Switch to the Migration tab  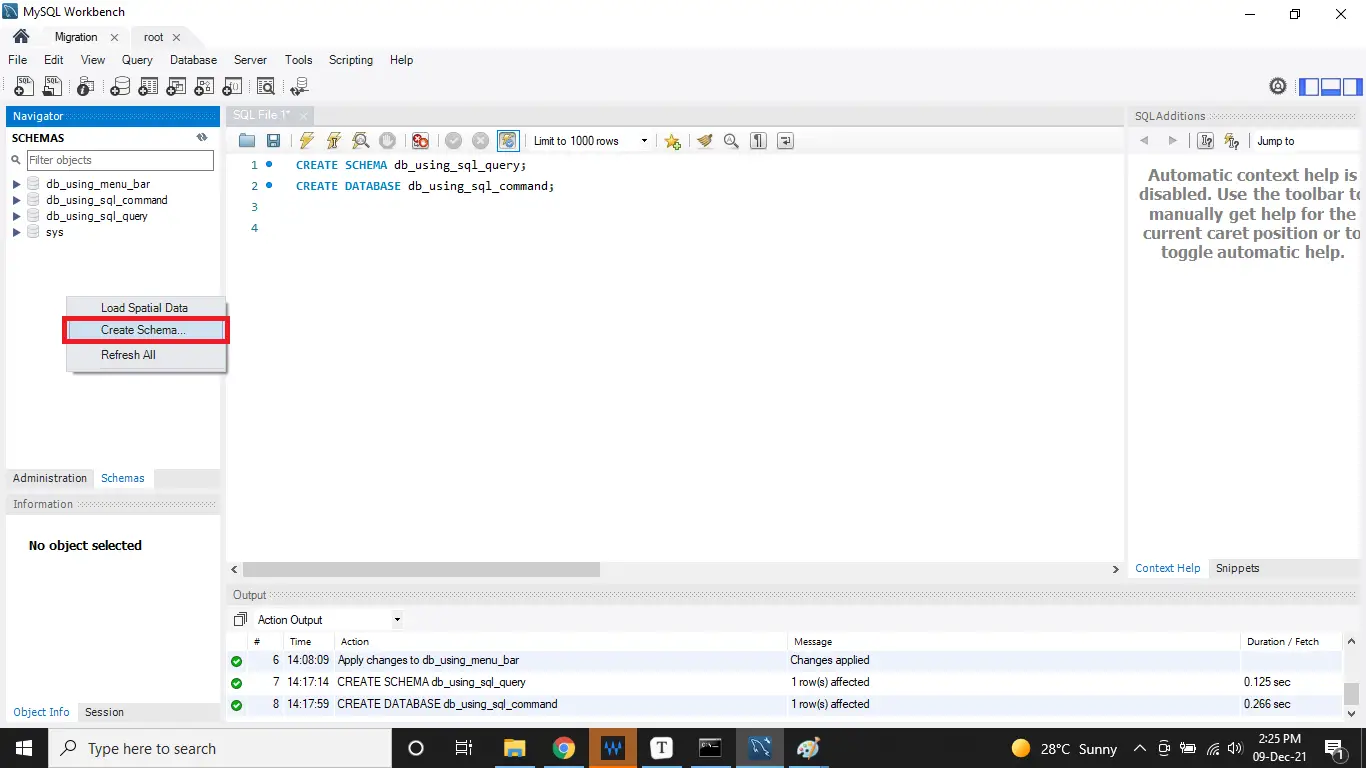(76, 37)
